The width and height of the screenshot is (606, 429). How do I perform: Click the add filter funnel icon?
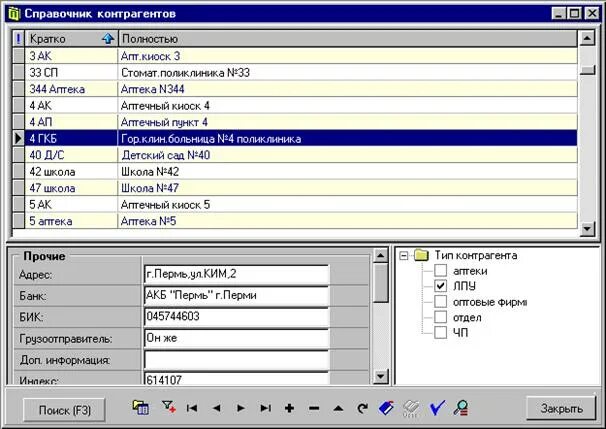tap(169, 407)
